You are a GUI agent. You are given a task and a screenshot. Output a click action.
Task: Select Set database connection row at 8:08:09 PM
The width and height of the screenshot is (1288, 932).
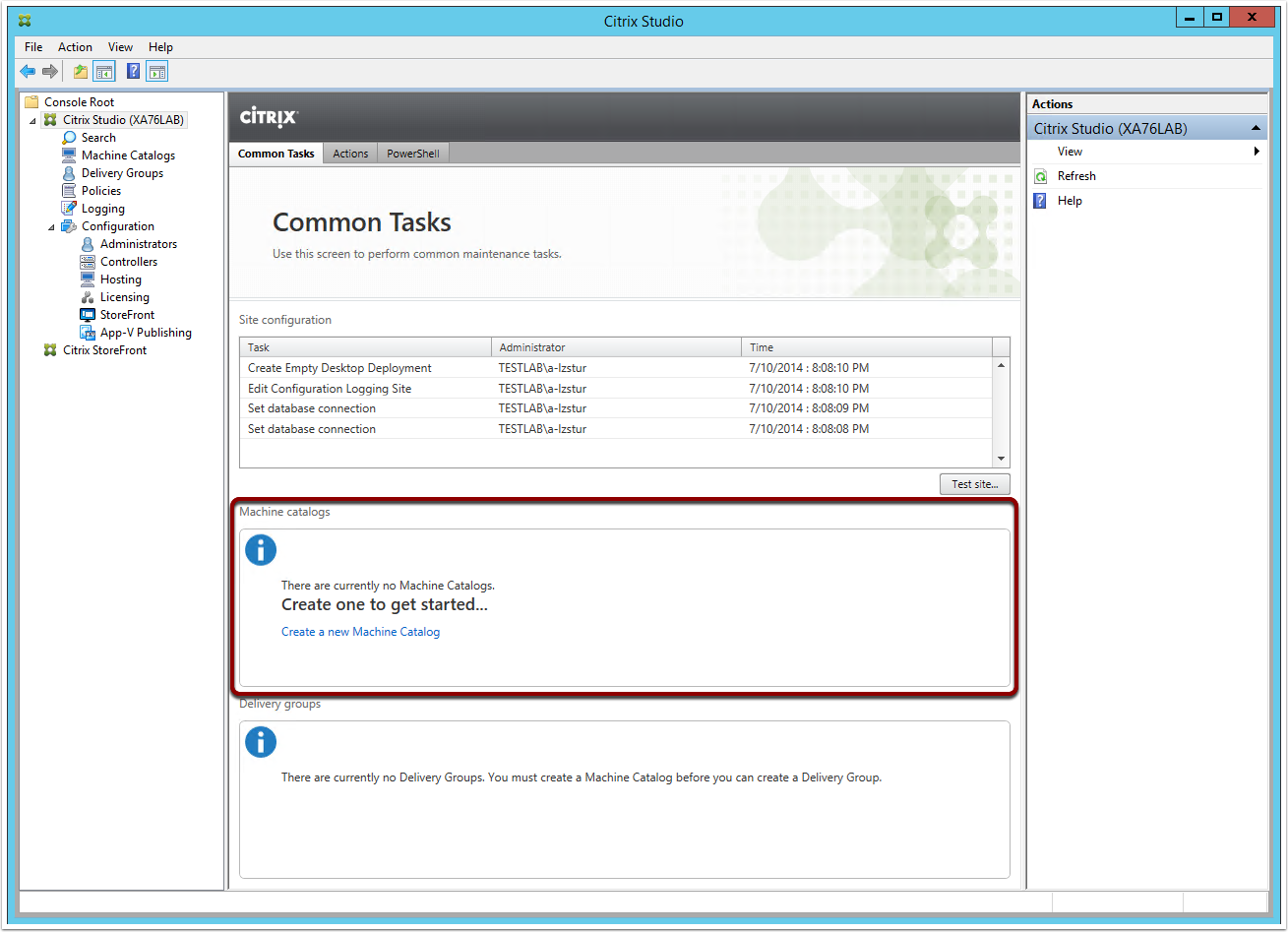click(x=616, y=408)
